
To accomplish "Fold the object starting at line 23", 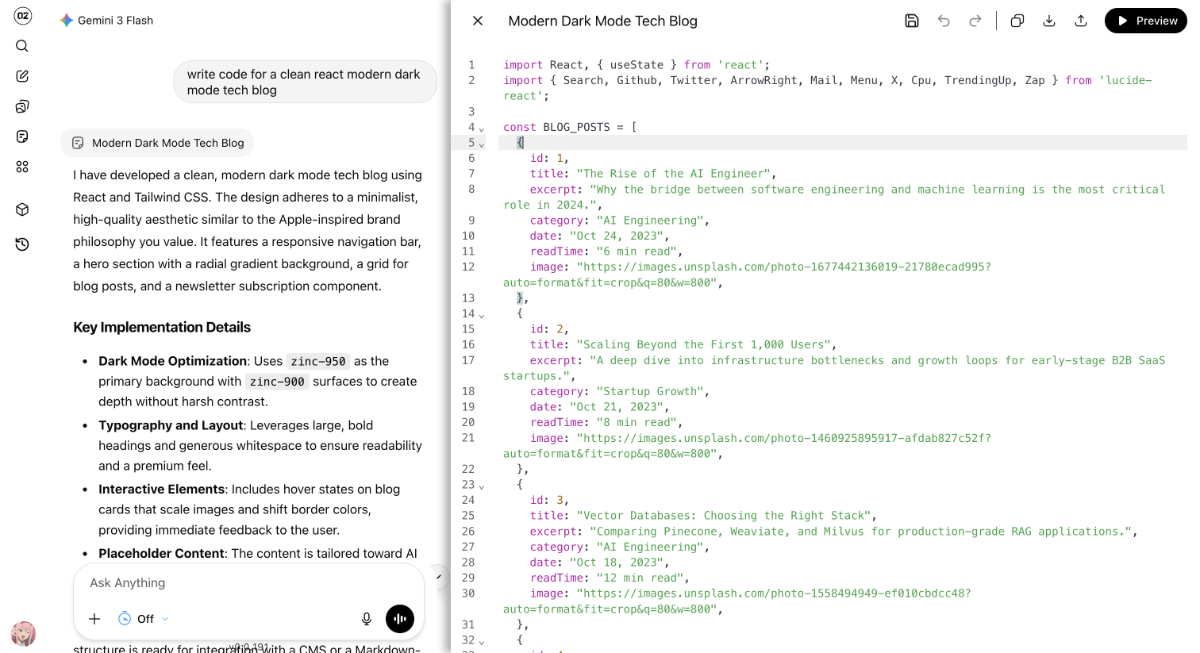I will (x=481, y=486).
